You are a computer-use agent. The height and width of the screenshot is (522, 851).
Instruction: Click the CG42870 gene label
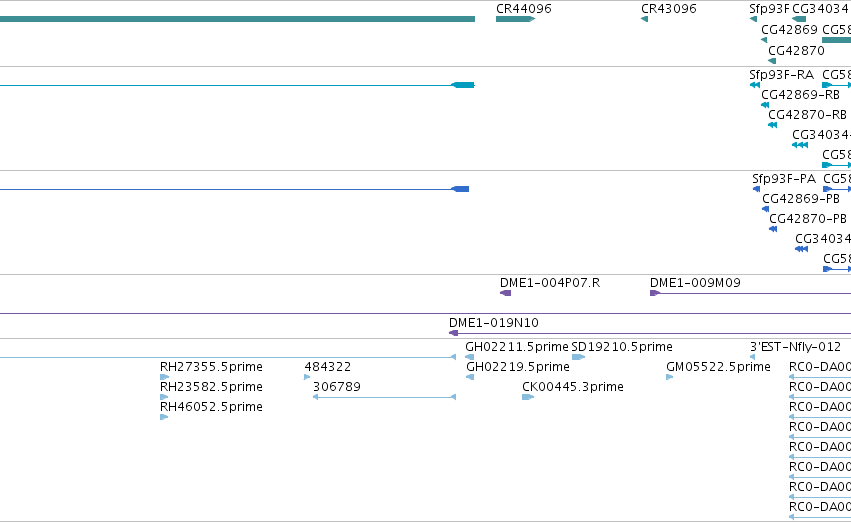796,50
